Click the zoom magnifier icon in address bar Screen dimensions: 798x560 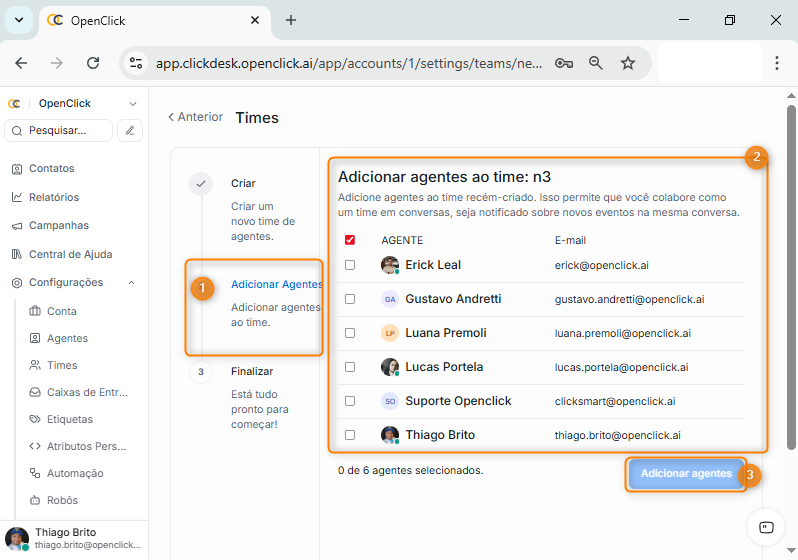pyautogui.click(x=596, y=63)
